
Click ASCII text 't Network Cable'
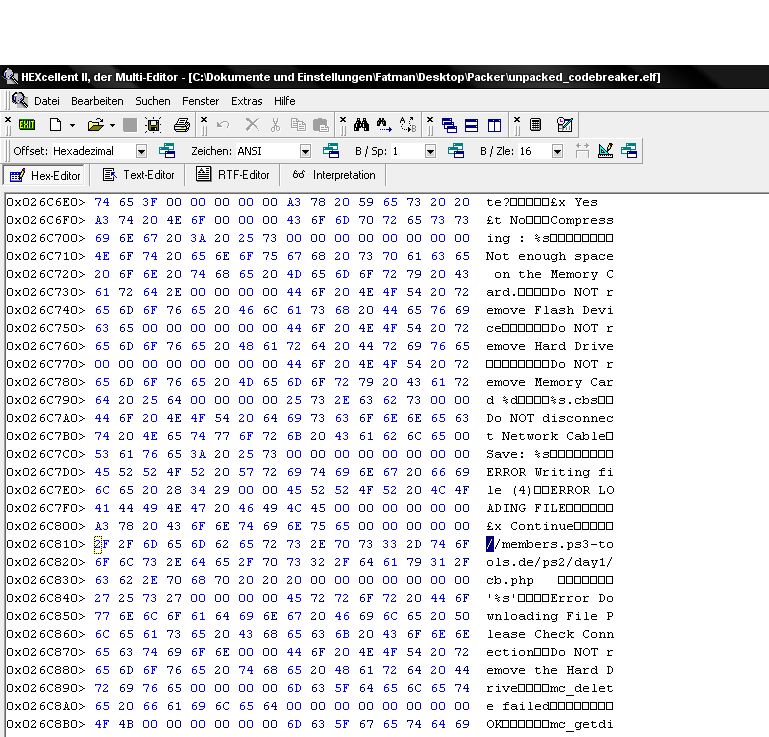pos(545,436)
